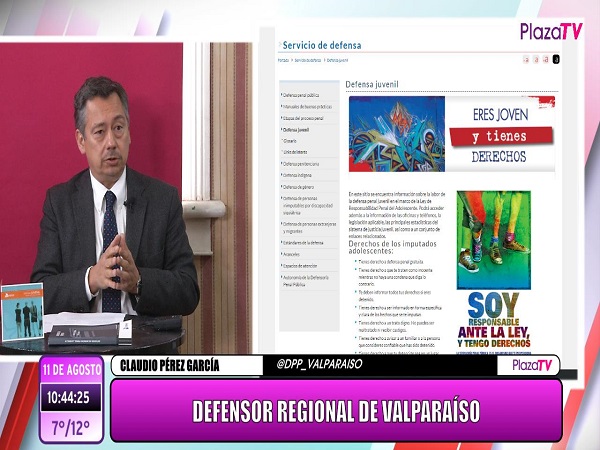Screen dimensions: 600x450
Task: Click the colorful legs and sneakers poster
Action: (x=494, y=240)
